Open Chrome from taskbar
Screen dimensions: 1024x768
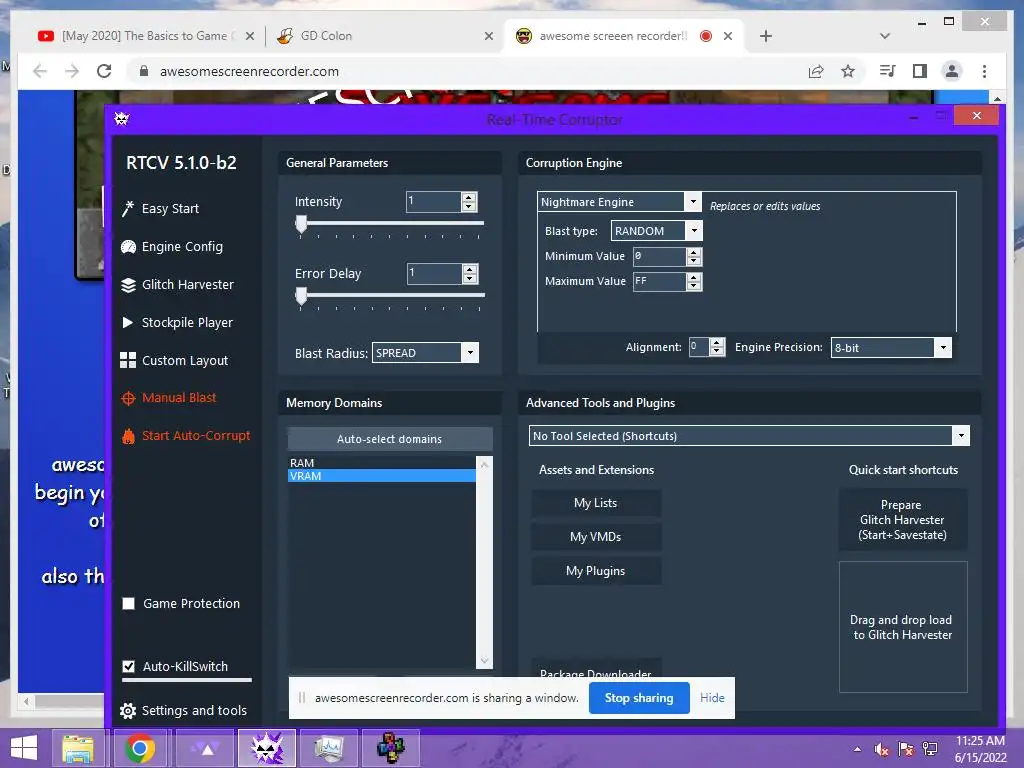point(140,748)
